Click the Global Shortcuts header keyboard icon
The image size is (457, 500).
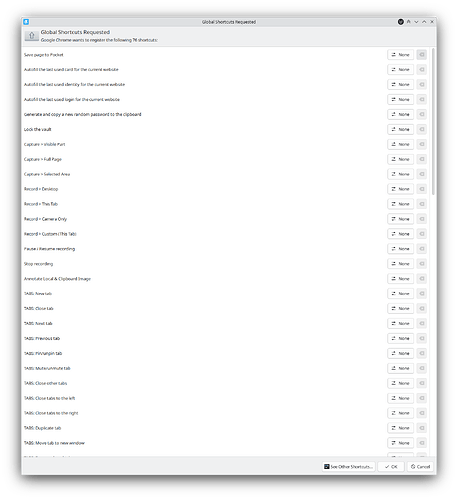32,36
